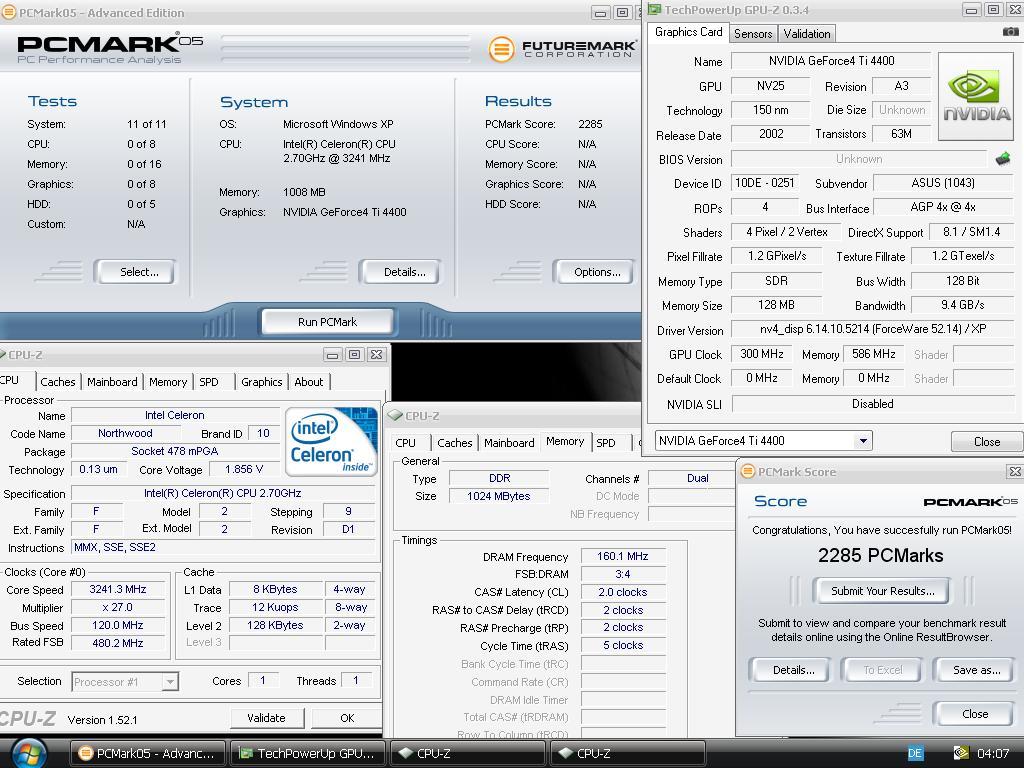Click the NVIDIA tray icon near the clock

tap(960, 753)
